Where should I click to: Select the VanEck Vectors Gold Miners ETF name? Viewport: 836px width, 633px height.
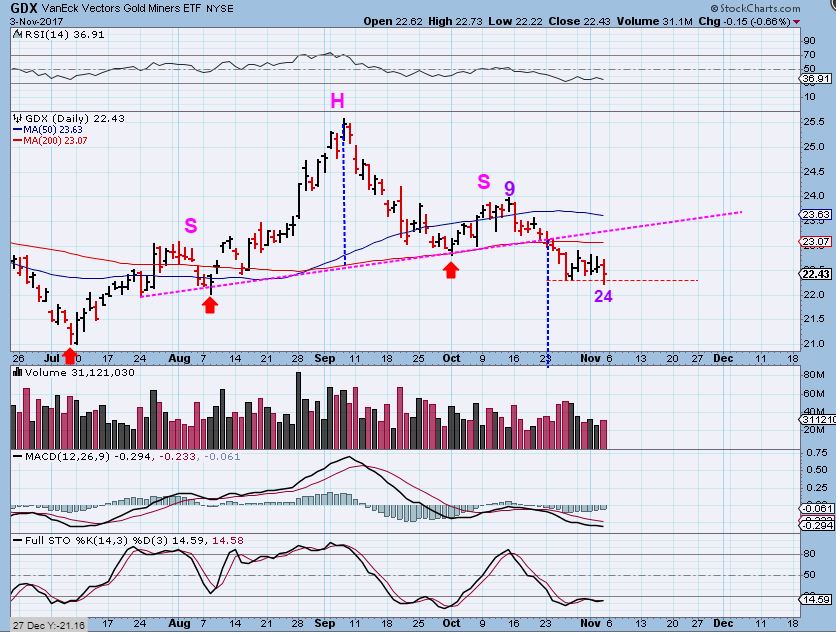[x=121, y=9]
